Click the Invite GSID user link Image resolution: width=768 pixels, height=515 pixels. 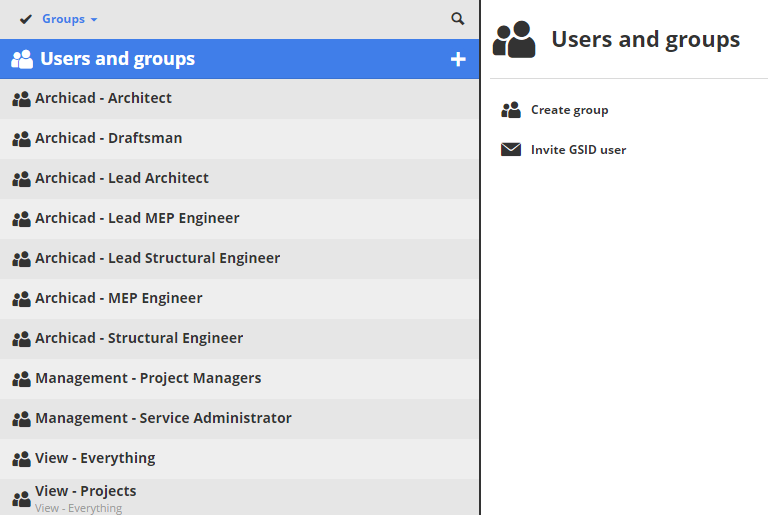[578, 150]
